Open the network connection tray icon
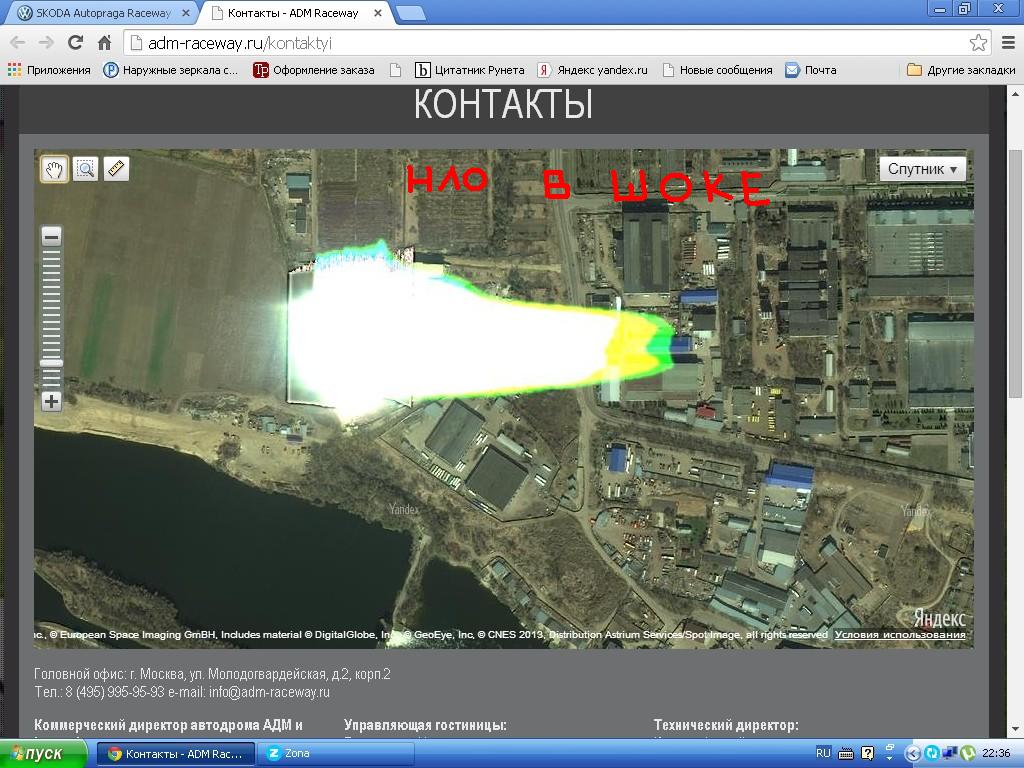Viewport: 1024px width, 768px height. [949, 754]
